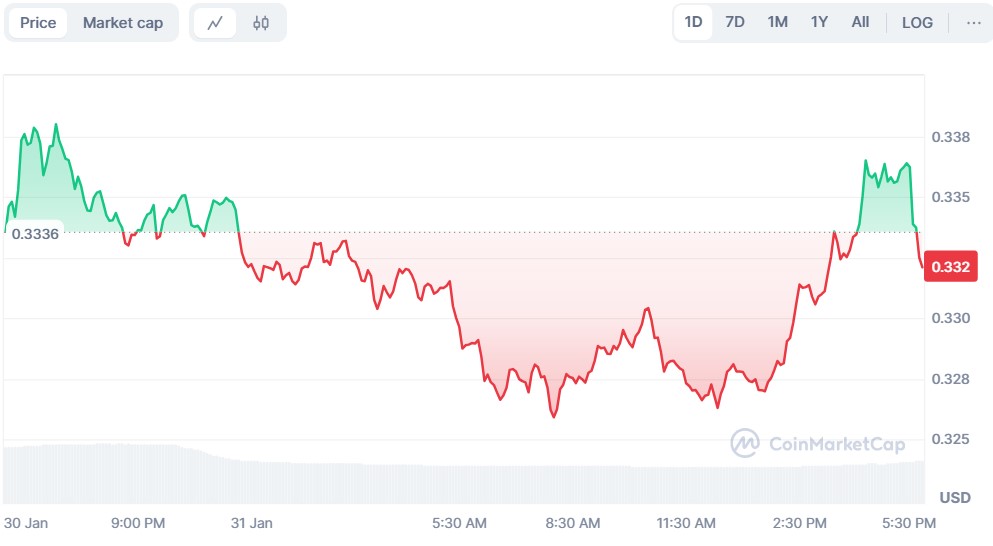Click the 8:30 AM time axis label
This screenshot has width=993, height=546.
click(574, 523)
